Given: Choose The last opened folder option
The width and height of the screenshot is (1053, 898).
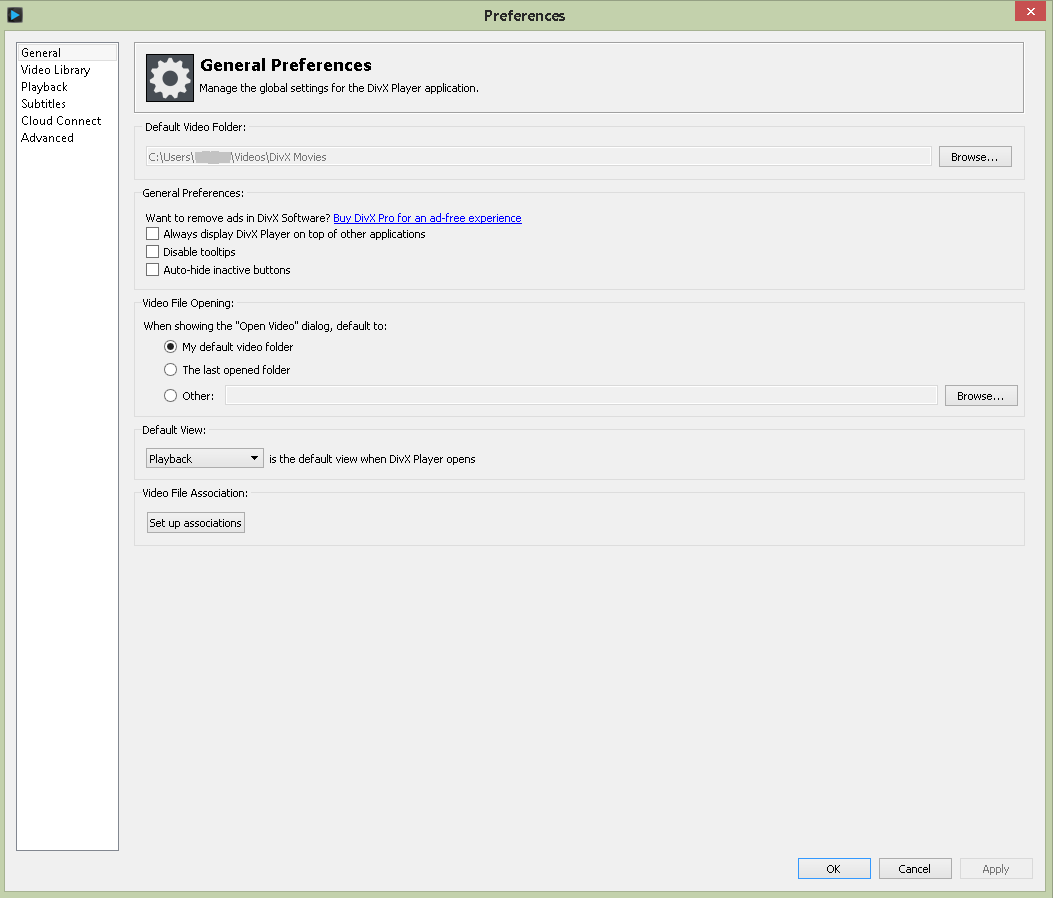Looking at the screenshot, I should coord(170,370).
